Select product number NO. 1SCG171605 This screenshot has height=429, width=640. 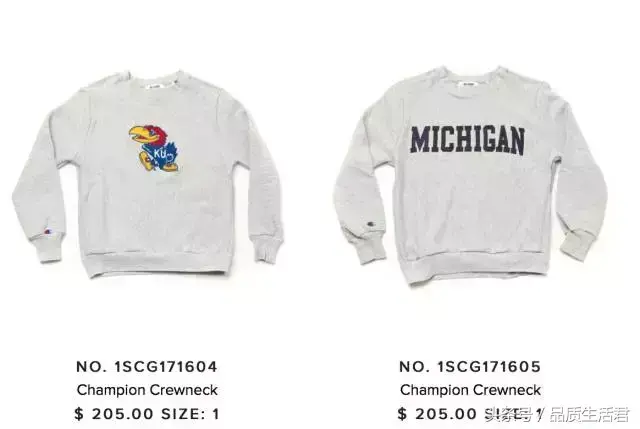pyautogui.click(x=470, y=367)
